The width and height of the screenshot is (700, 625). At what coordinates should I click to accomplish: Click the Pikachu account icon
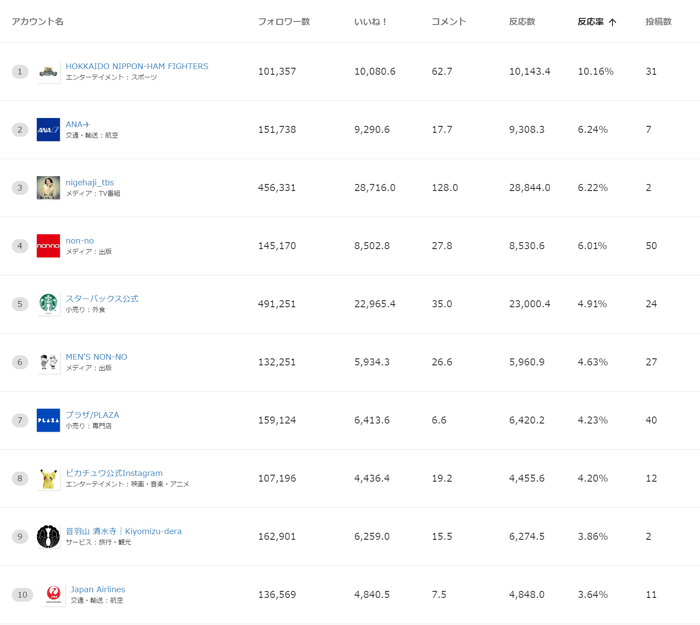coord(48,479)
